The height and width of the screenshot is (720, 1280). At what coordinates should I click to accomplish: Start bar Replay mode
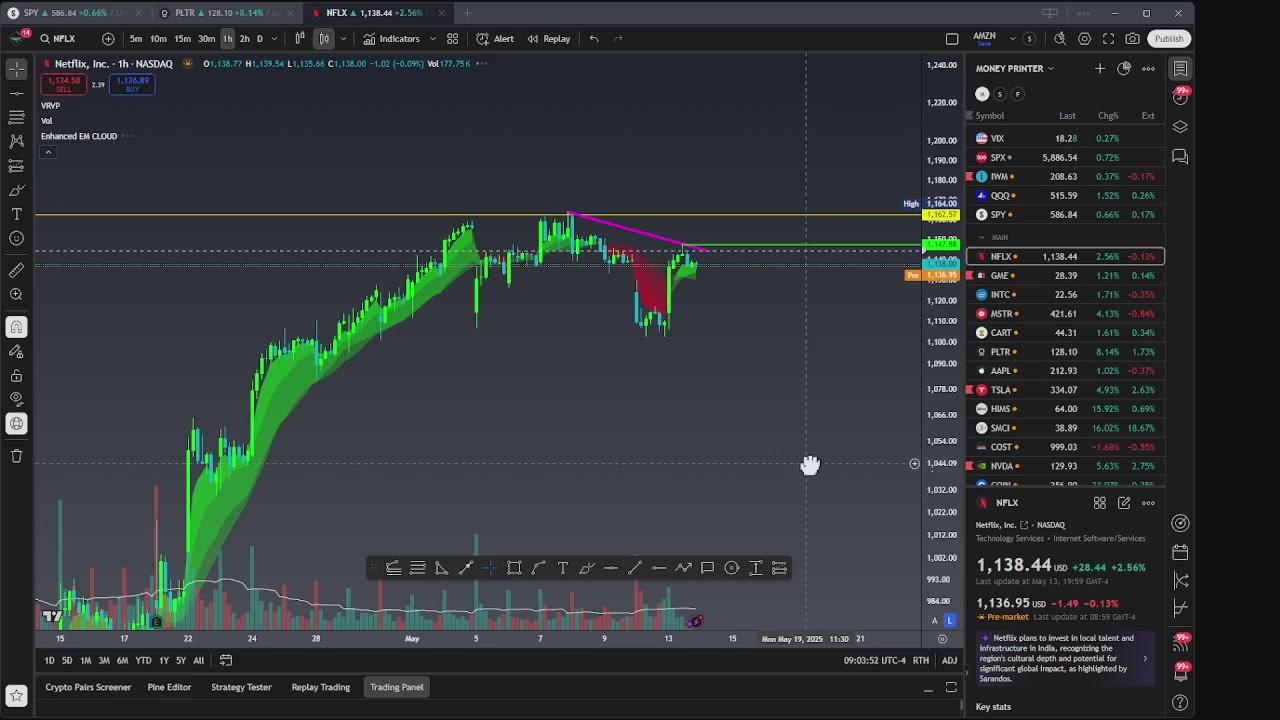tap(548, 38)
